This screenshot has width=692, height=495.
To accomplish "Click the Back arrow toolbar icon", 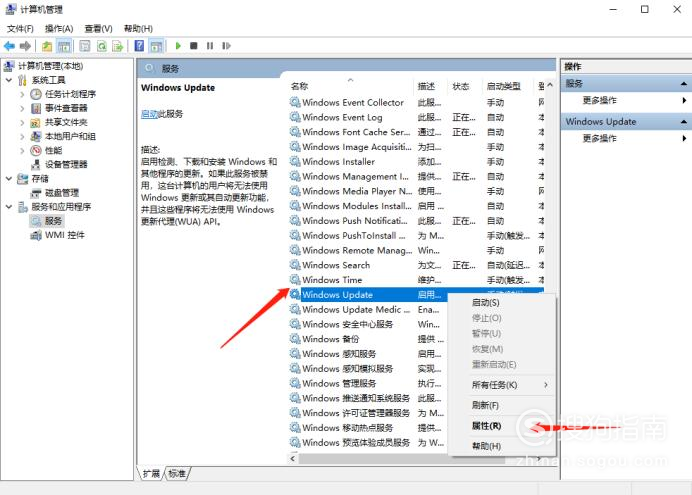I will click(x=9, y=46).
